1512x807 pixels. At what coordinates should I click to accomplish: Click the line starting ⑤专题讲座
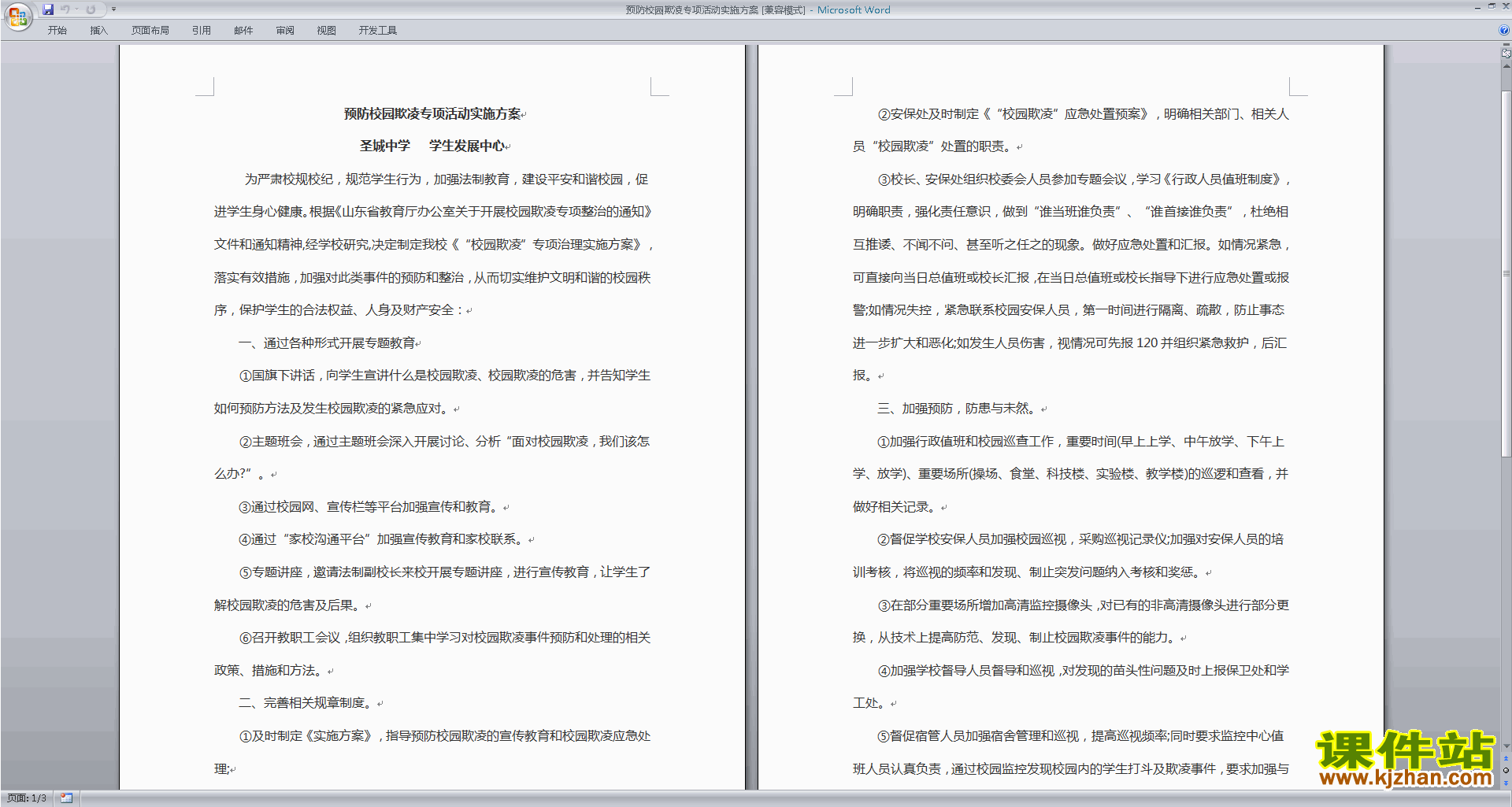tap(445, 572)
